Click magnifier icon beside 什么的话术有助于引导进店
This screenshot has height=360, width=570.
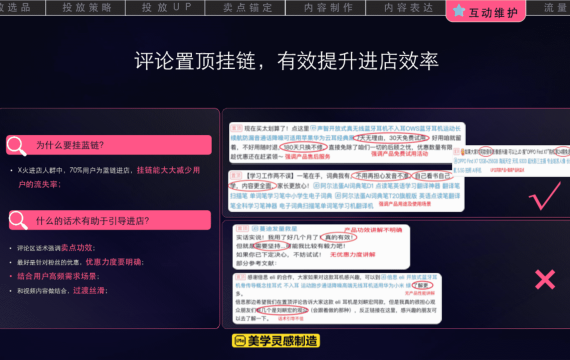coord(18,220)
